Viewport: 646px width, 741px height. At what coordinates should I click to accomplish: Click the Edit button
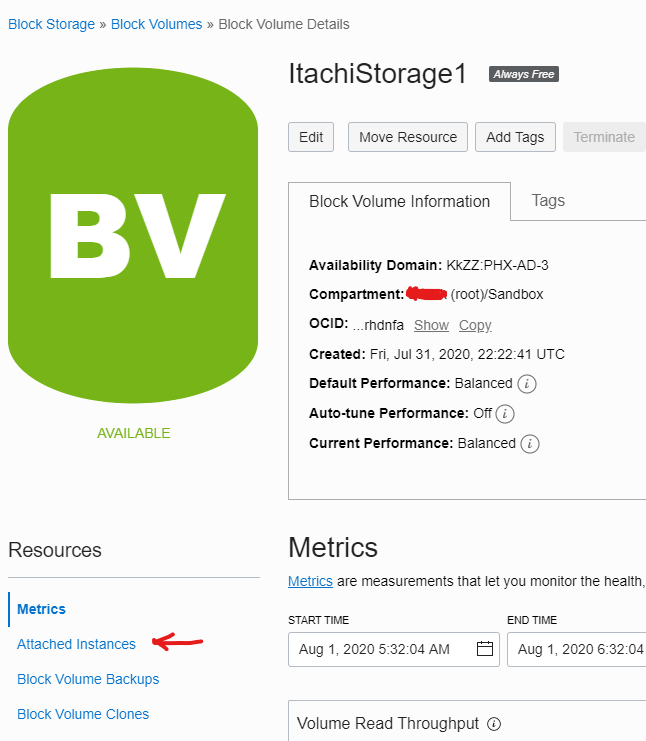click(311, 137)
